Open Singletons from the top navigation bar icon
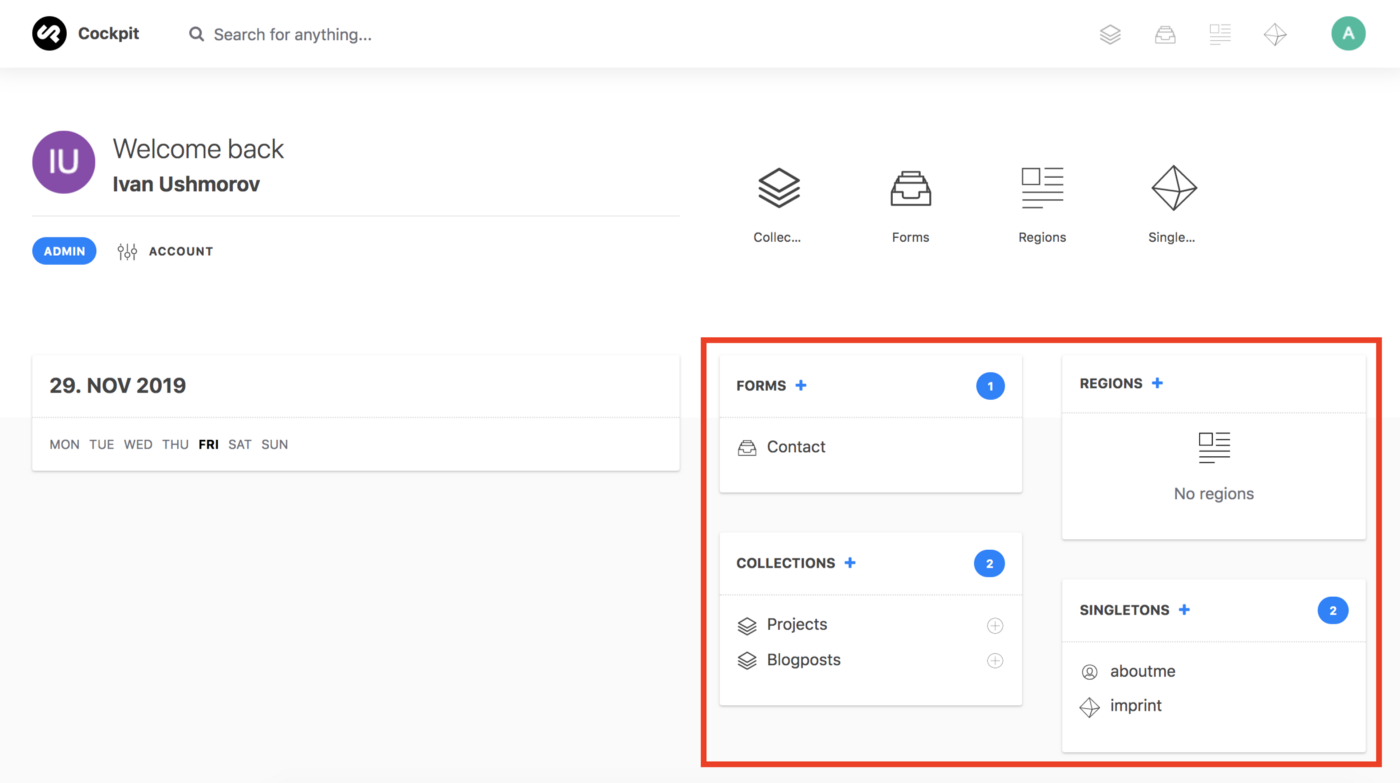1400x783 pixels. tap(1275, 35)
